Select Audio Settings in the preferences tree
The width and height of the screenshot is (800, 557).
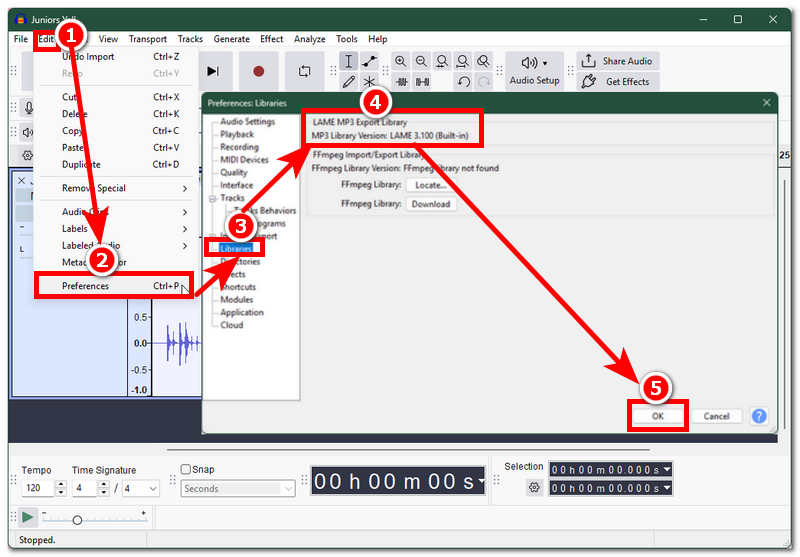click(247, 121)
